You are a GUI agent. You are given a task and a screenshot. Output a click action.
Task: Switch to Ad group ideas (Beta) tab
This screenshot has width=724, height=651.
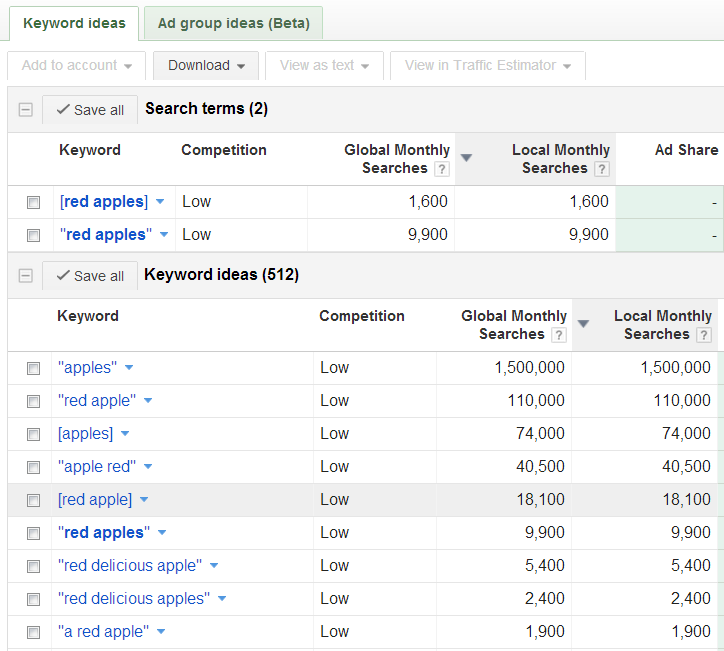click(234, 23)
